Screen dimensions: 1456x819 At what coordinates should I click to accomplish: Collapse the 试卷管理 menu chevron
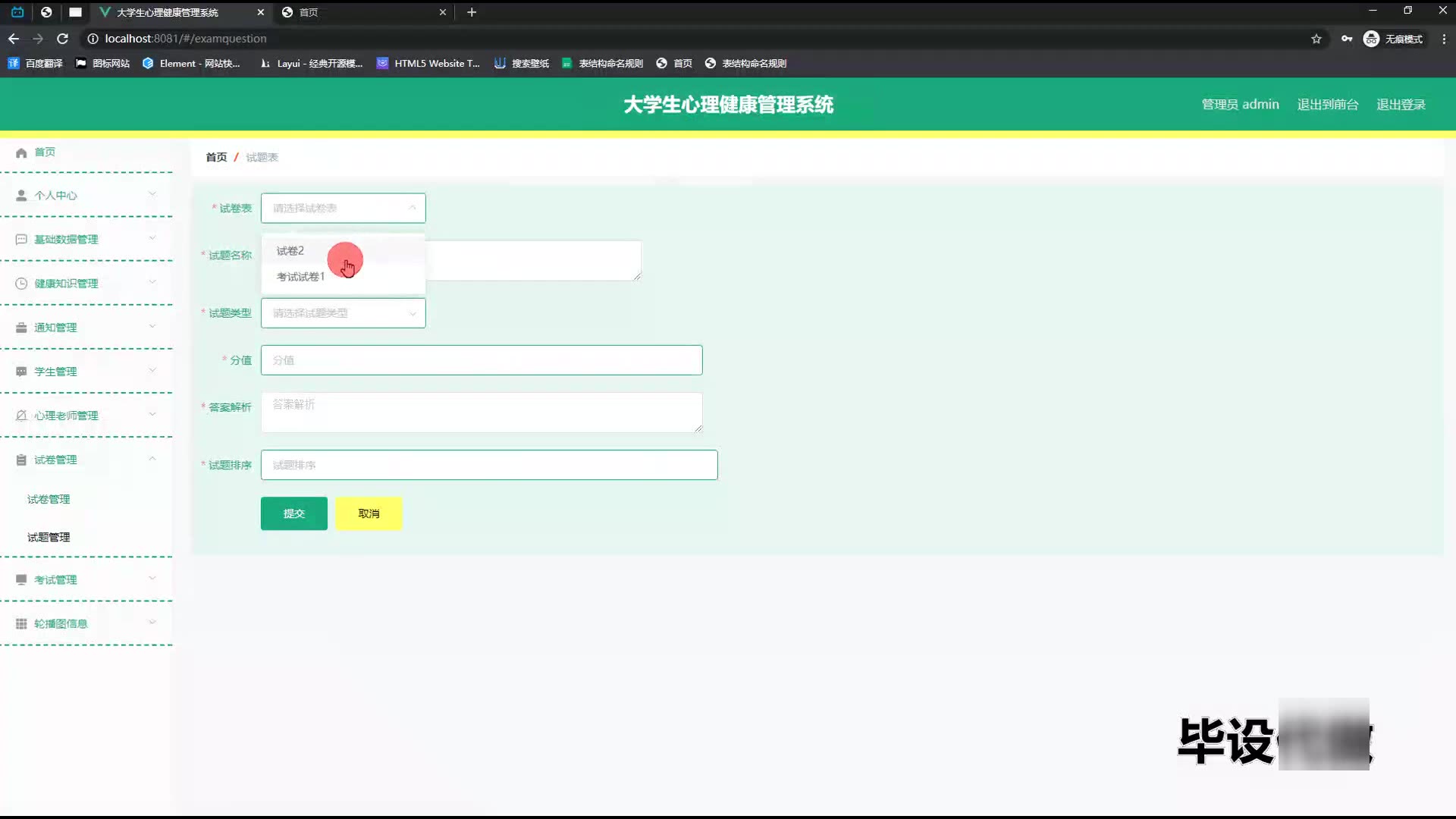(x=152, y=458)
